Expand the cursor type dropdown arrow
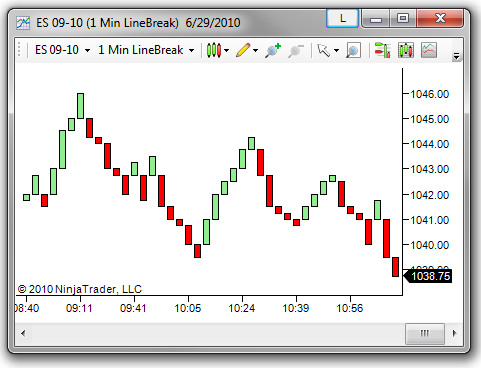Image resolution: width=481 pixels, height=368 pixels. (x=336, y=51)
